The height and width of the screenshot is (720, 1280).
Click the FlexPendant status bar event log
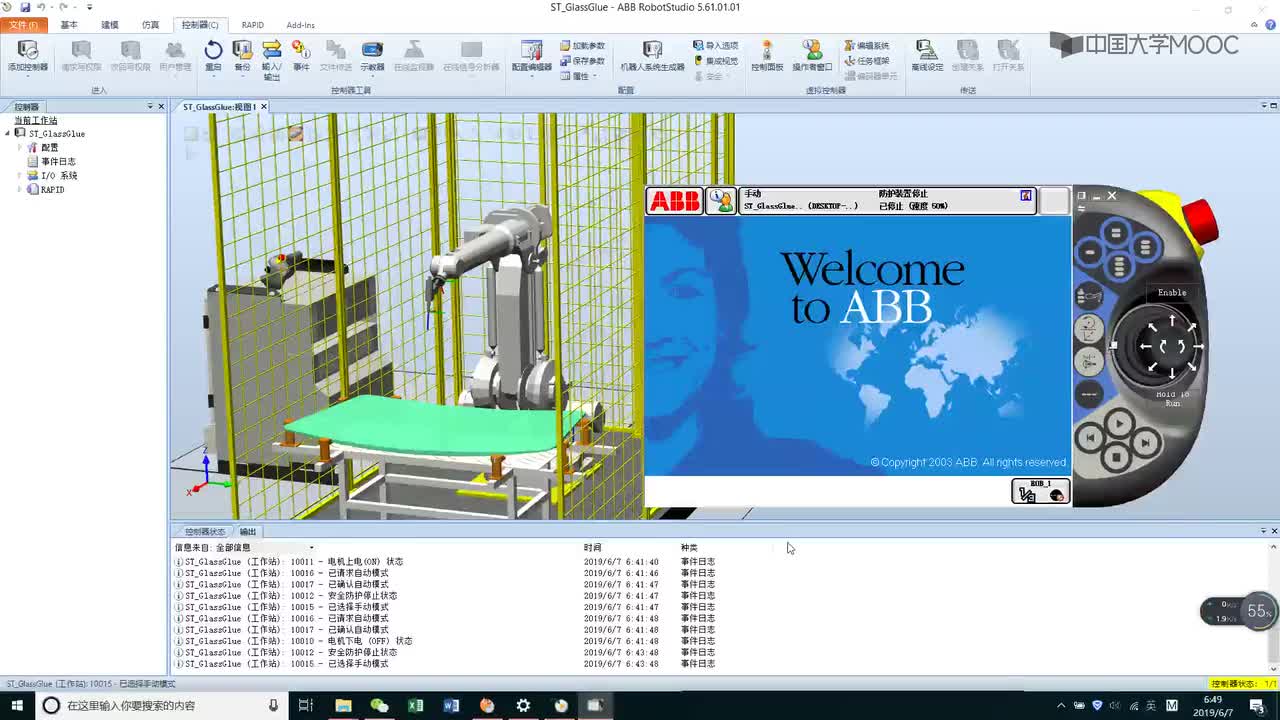(x=888, y=200)
